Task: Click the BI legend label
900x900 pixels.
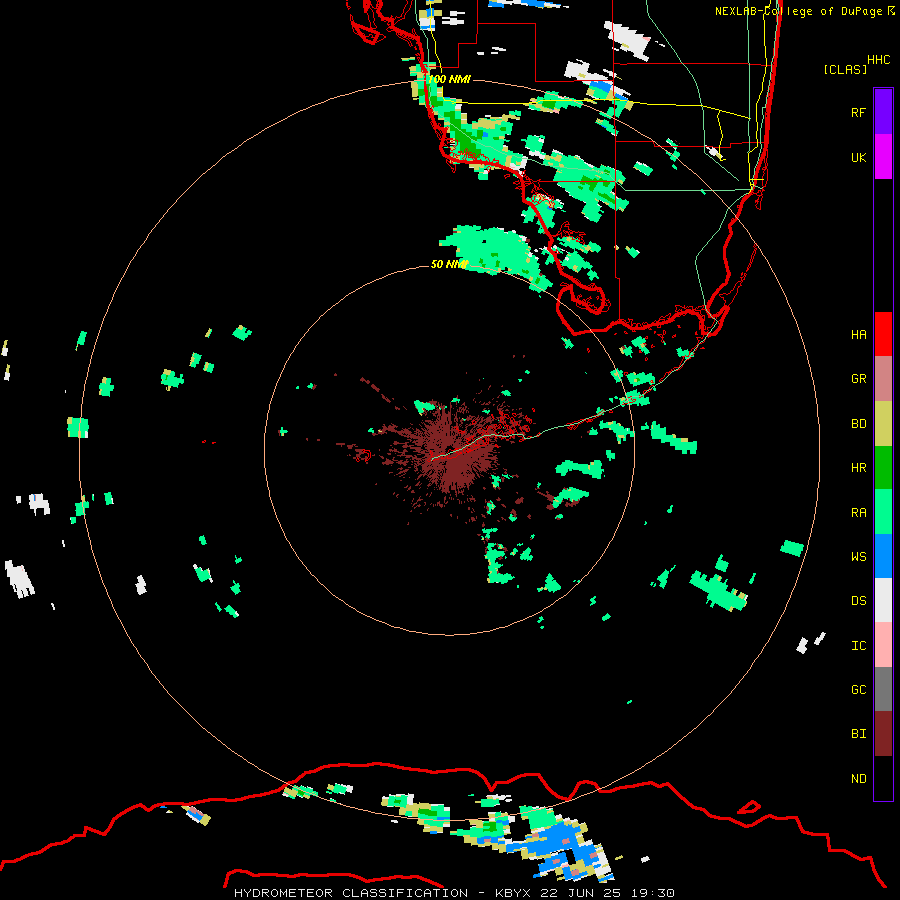Action: 858,734
